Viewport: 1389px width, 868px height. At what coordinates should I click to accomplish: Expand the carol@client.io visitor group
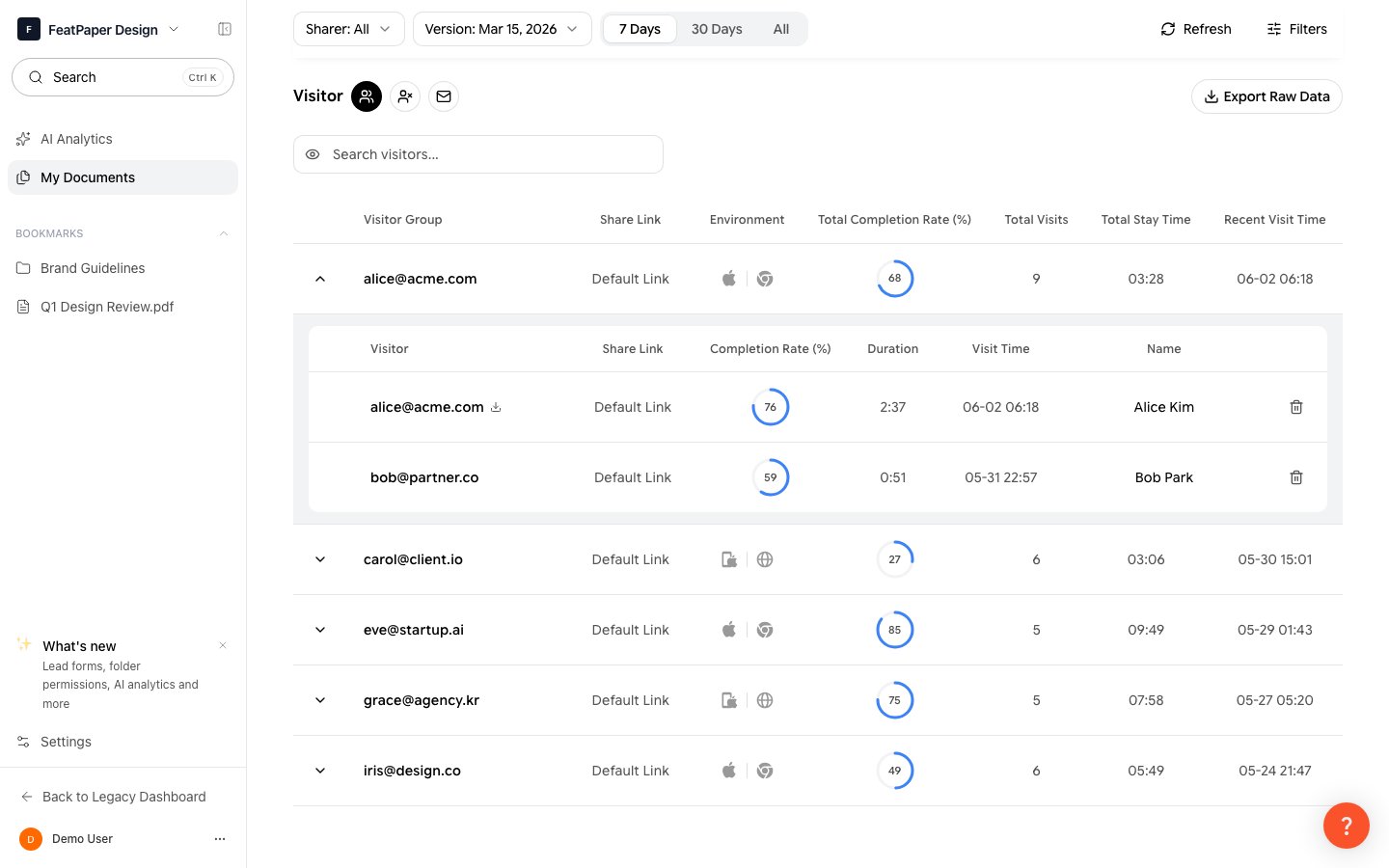320,559
